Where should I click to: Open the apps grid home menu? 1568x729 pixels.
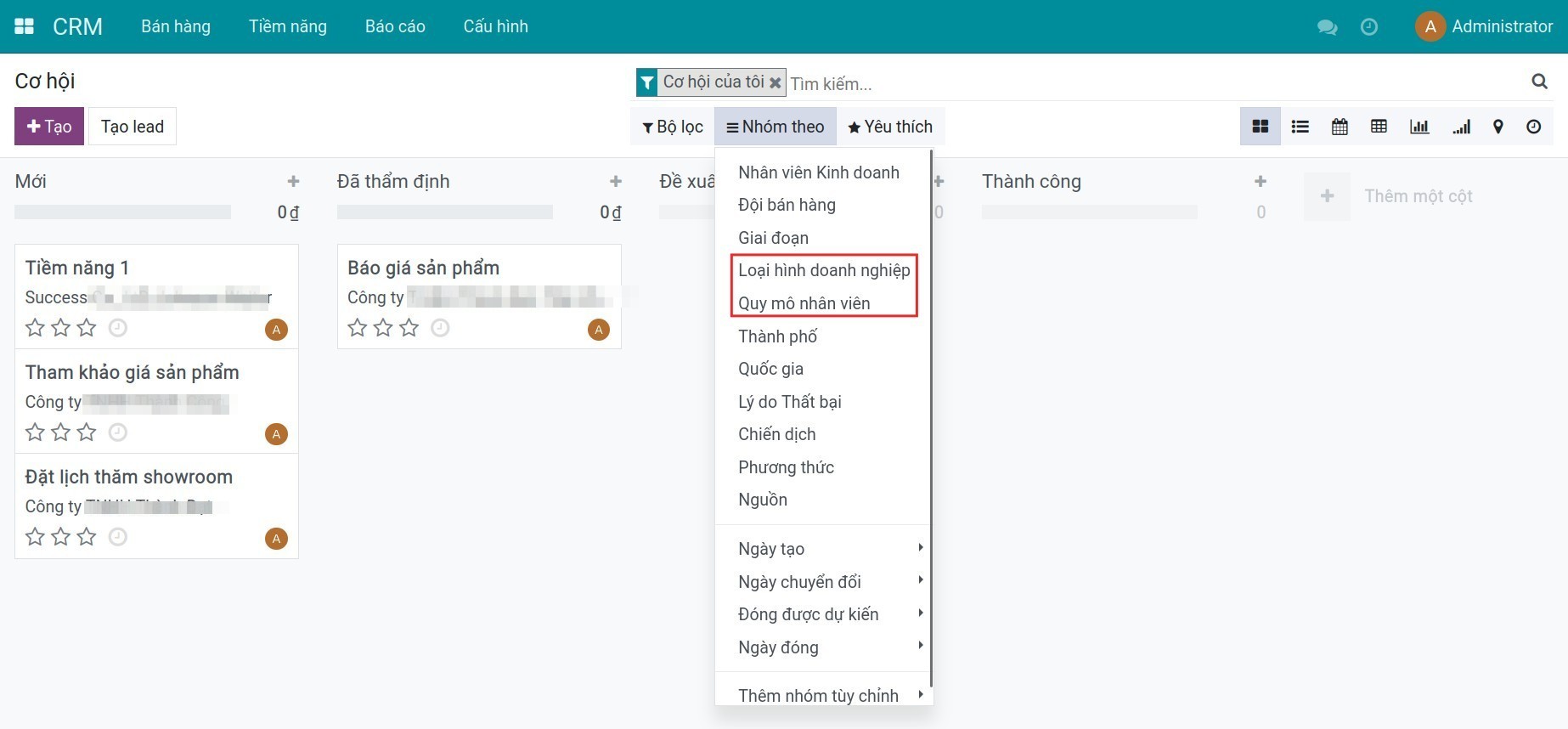[x=25, y=26]
